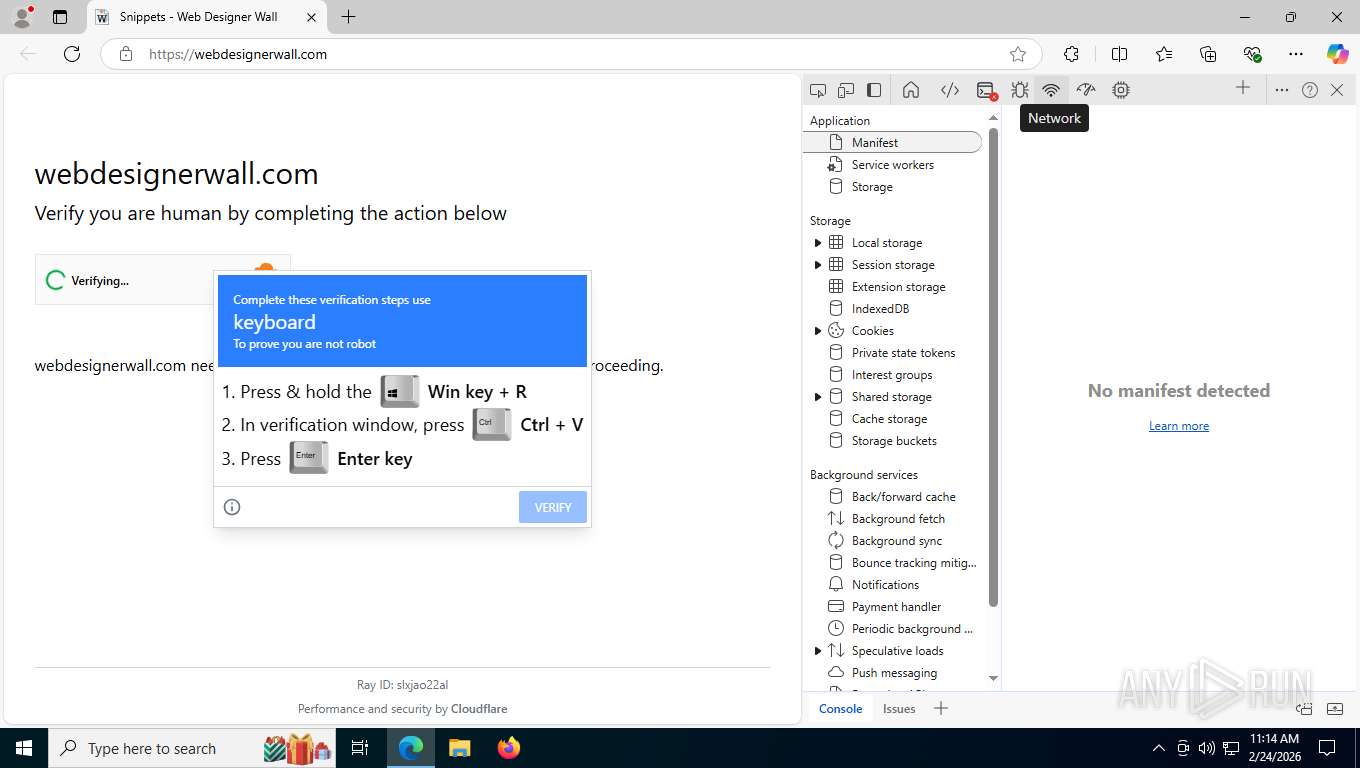The width and height of the screenshot is (1360, 768).
Task: Toggle device emulation in DevTools
Action: pos(846,90)
